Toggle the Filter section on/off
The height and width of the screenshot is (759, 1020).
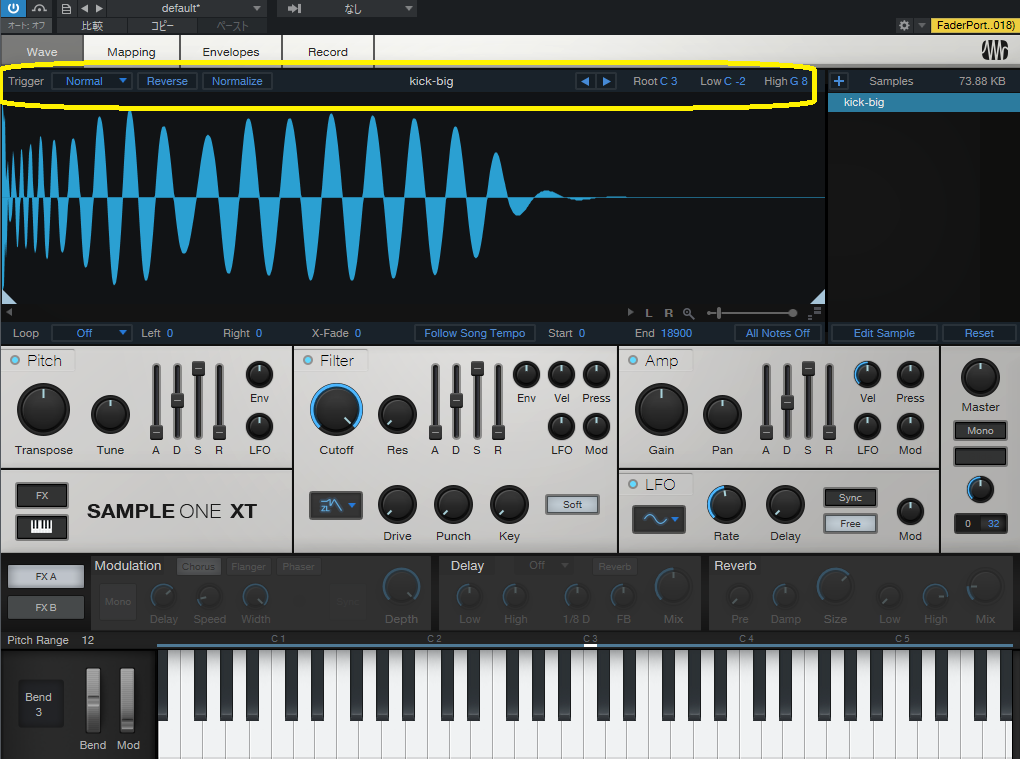click(308, 360)
